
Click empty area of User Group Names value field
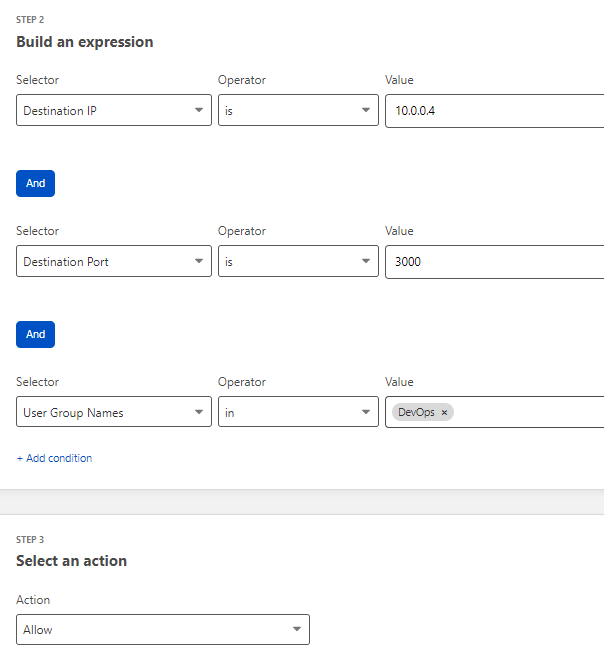529,412
